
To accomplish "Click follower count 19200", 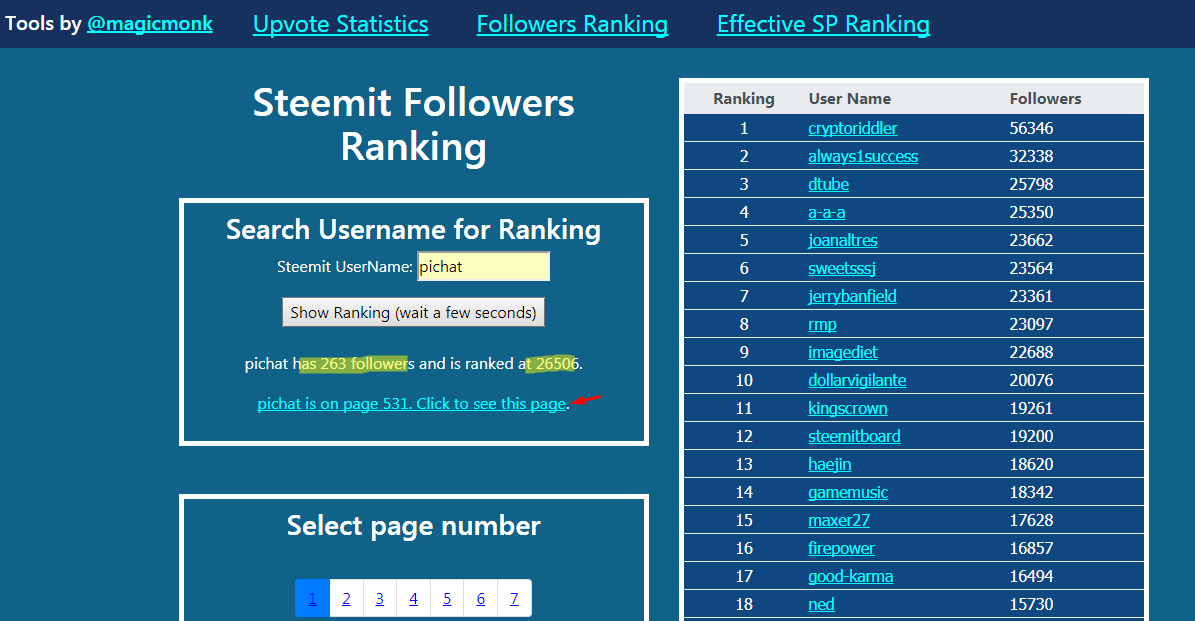I will tap(1031, 437).
